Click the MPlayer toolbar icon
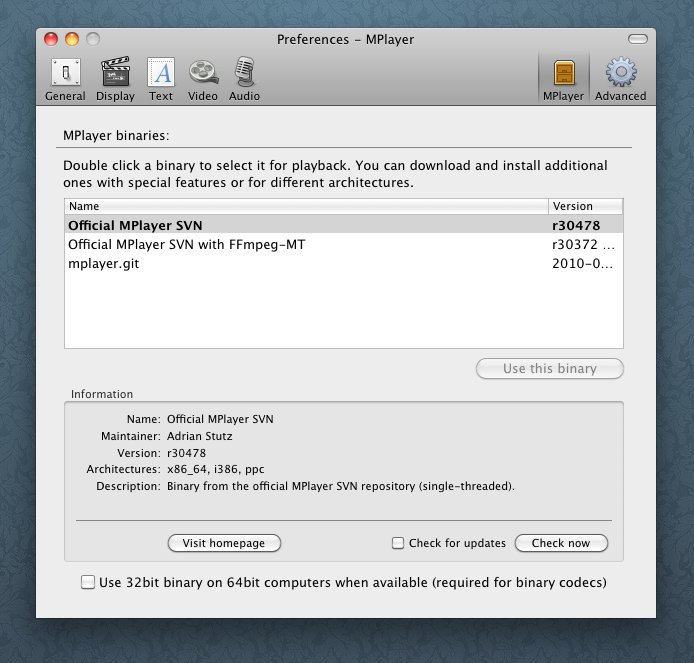This screenshot has width=694, height=663. click(563, 79)
